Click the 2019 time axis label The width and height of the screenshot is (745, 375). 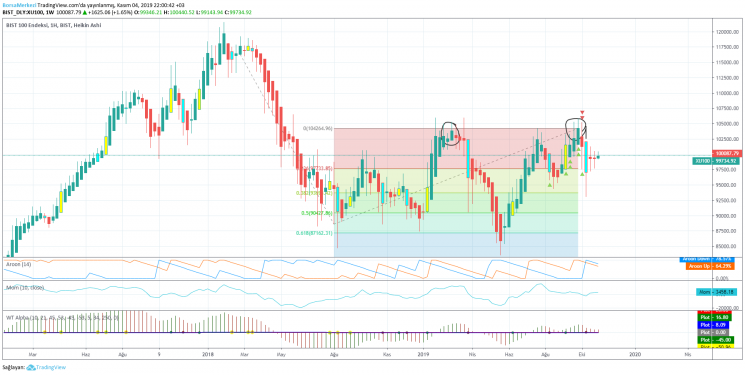tap(423, 354)
